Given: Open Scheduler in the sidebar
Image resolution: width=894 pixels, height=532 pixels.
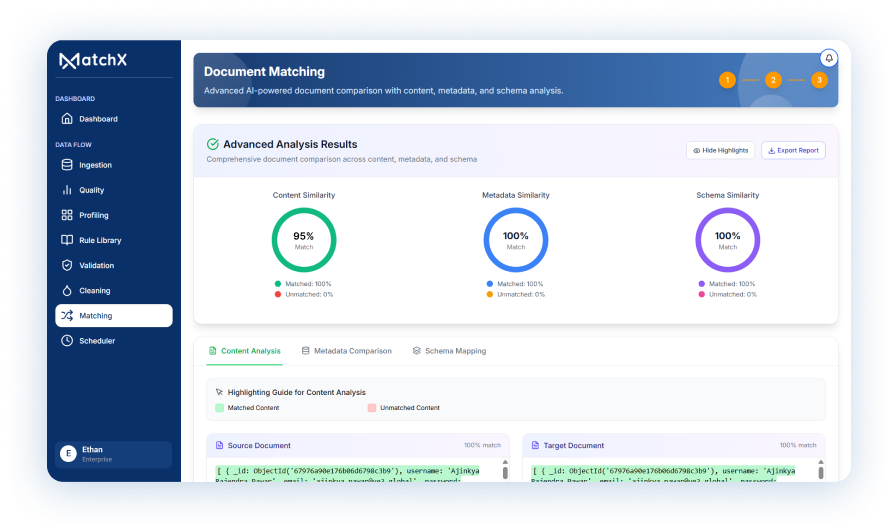Looking at the screenshot, I should pyautogui.click(x=114, y=340).
